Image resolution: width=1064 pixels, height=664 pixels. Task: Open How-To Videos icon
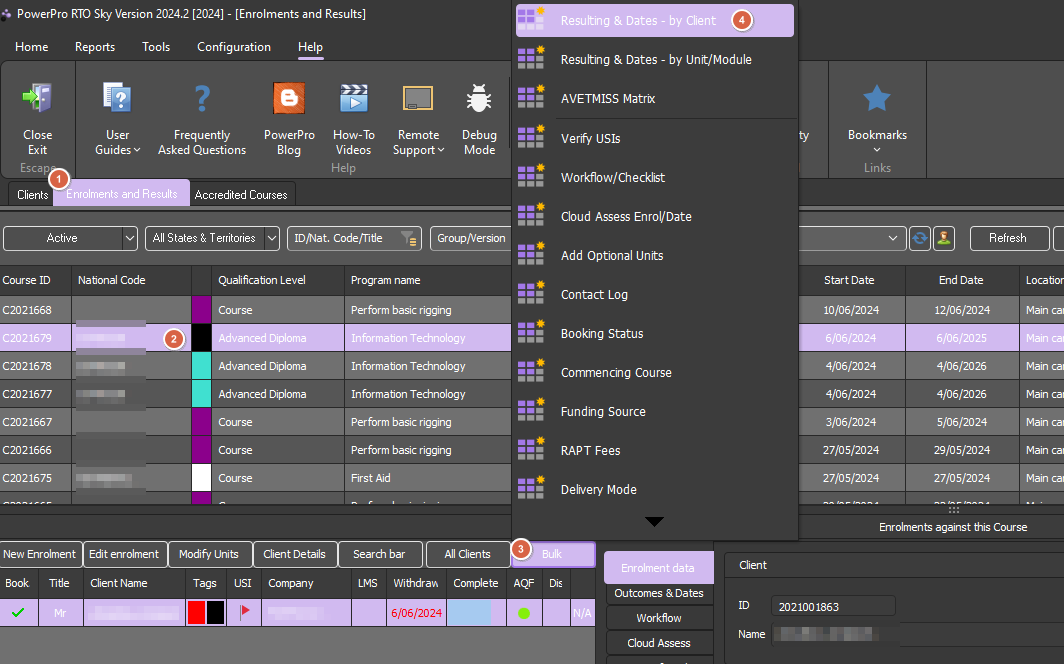point(354,98)
